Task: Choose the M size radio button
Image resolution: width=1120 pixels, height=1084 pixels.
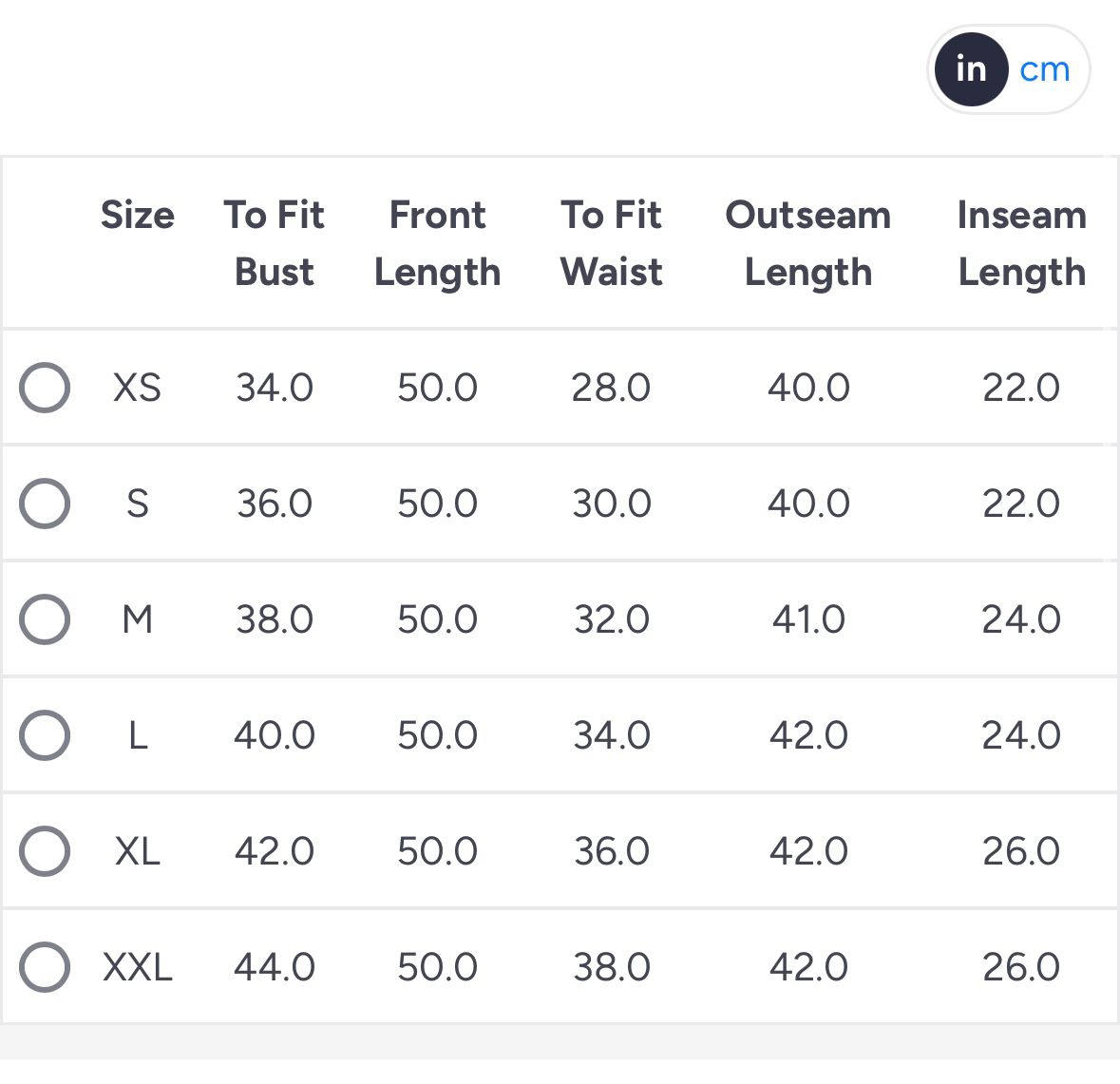Action: point(45,619)
